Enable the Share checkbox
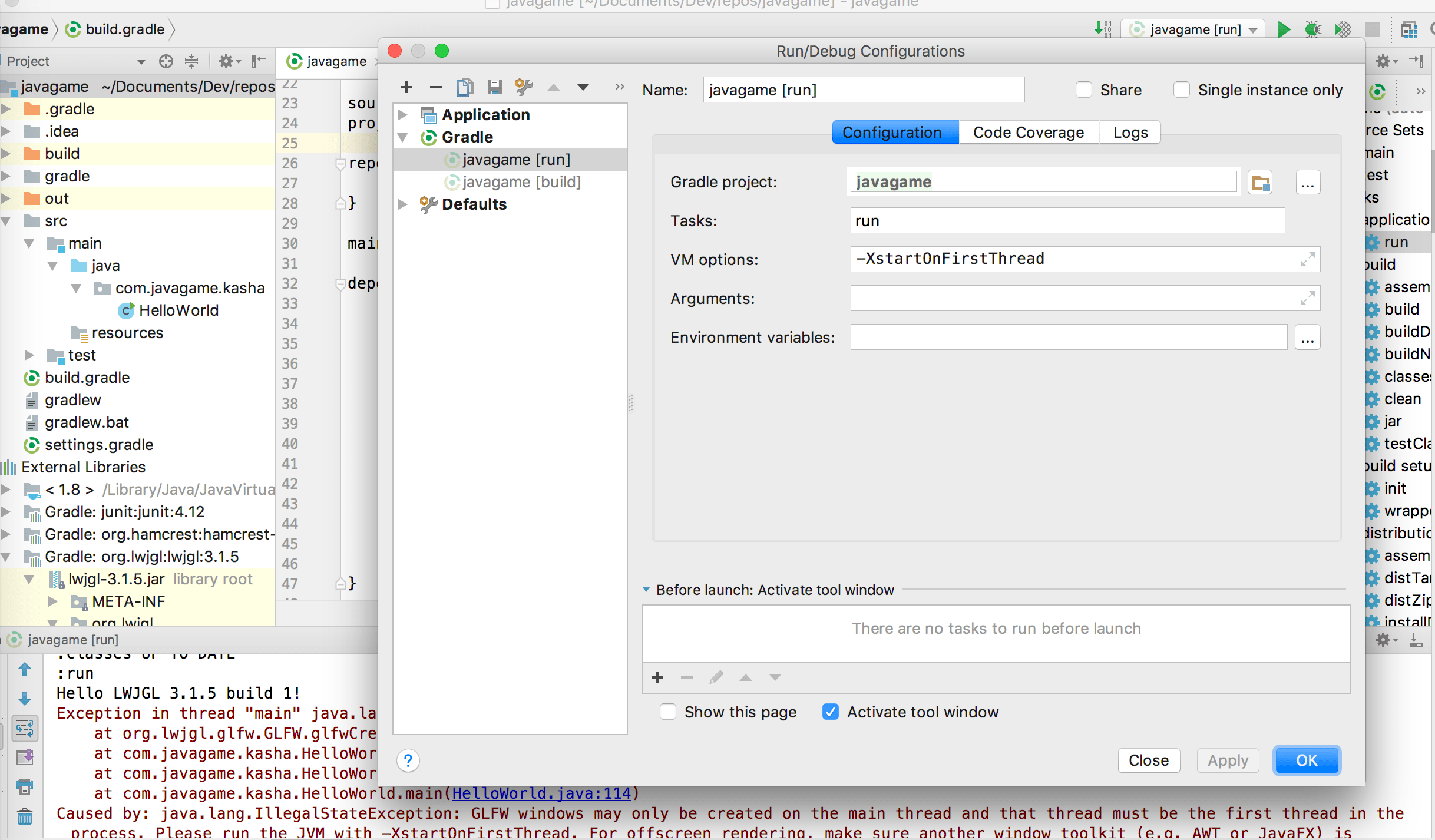The width and height of the screenshot is (1435, 840). (x=1084, y=90)
